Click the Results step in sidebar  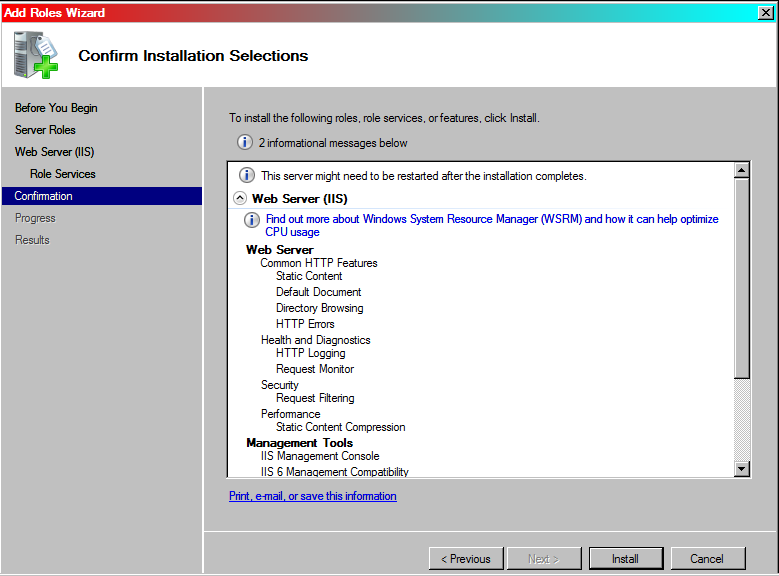pyautogui.click(x=32, y=240)
